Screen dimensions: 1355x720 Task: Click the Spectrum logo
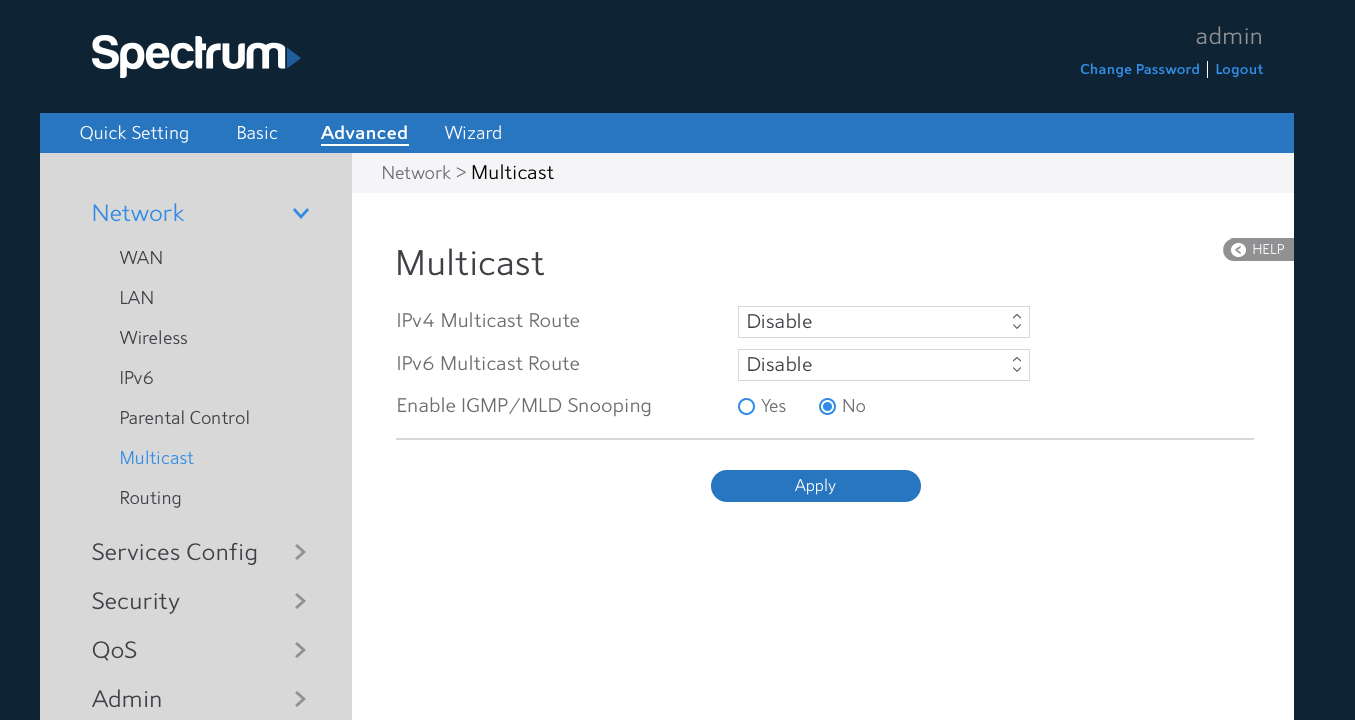tap(195, 55)
